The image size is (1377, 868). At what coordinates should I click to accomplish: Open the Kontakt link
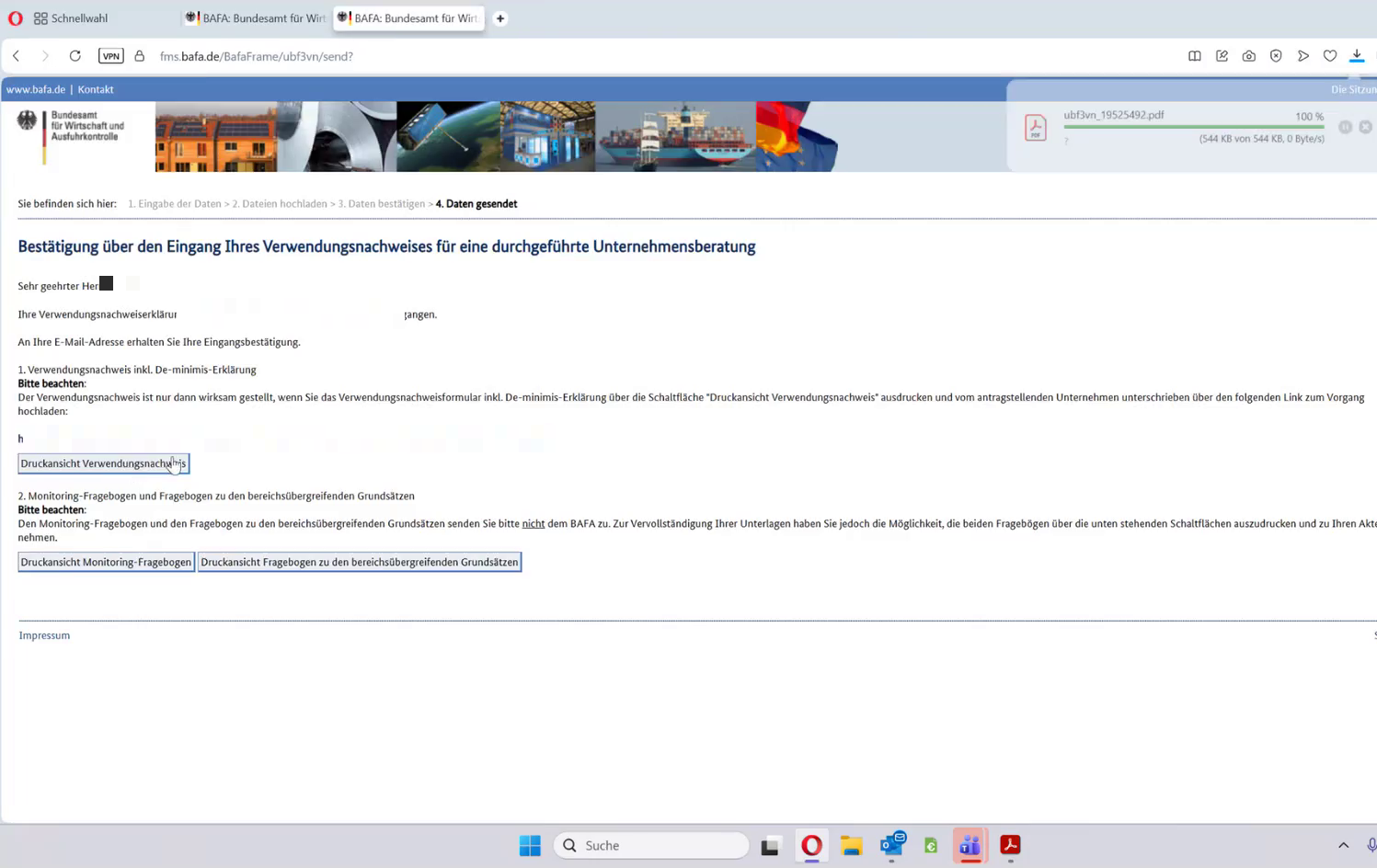96,89
